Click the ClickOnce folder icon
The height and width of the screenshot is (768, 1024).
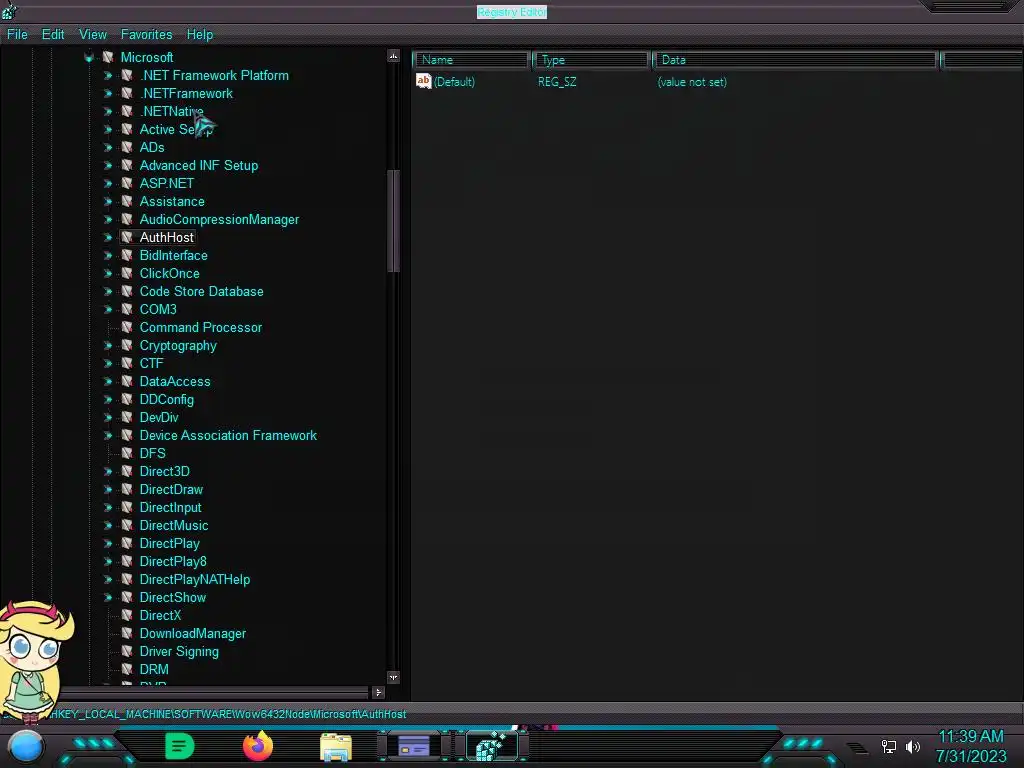click(127, 273)
